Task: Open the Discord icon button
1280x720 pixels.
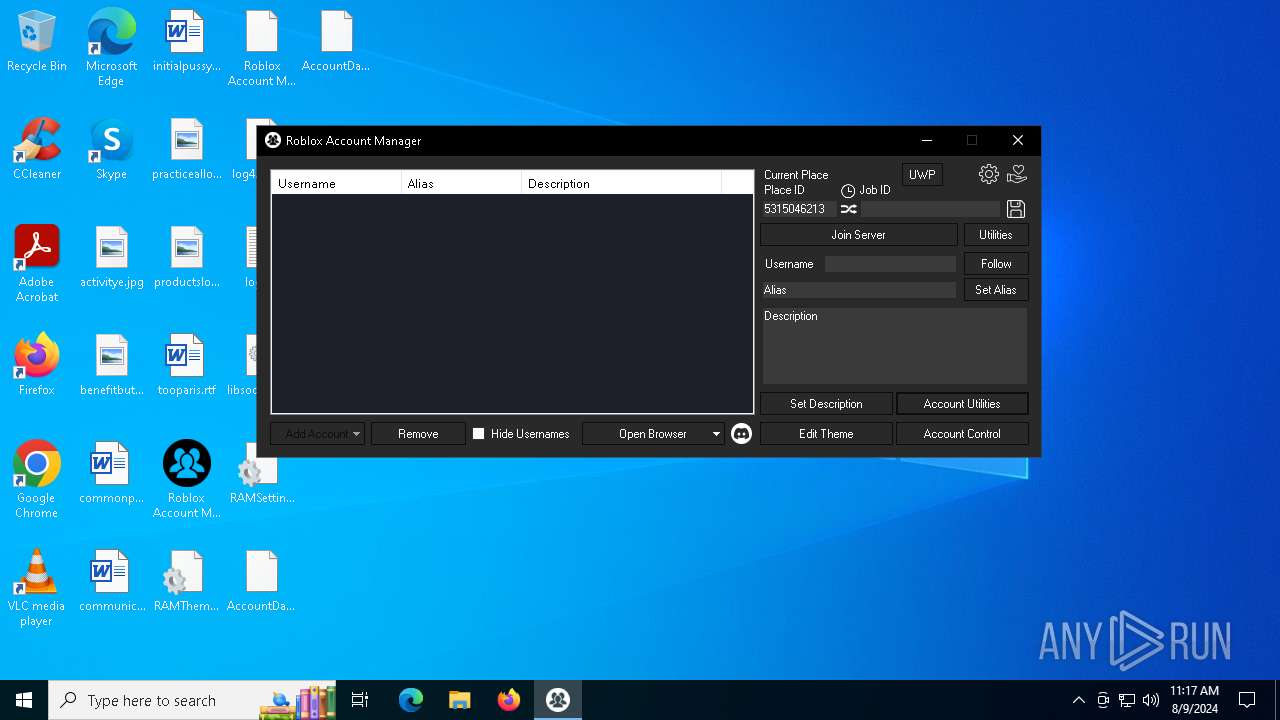Action: [x=741, y=434]
